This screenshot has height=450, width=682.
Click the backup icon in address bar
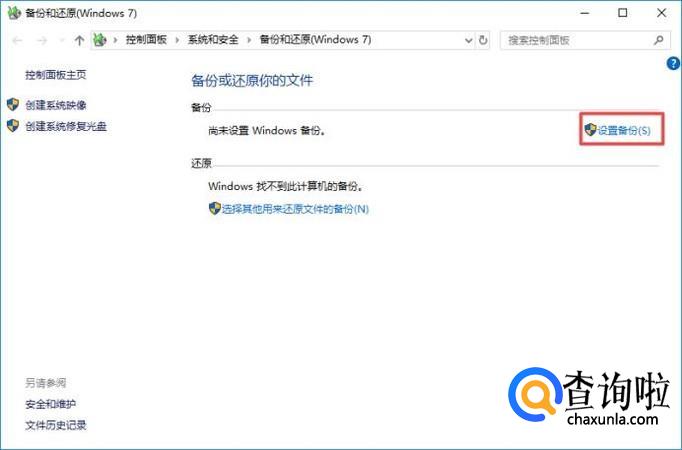pos(100,40)
